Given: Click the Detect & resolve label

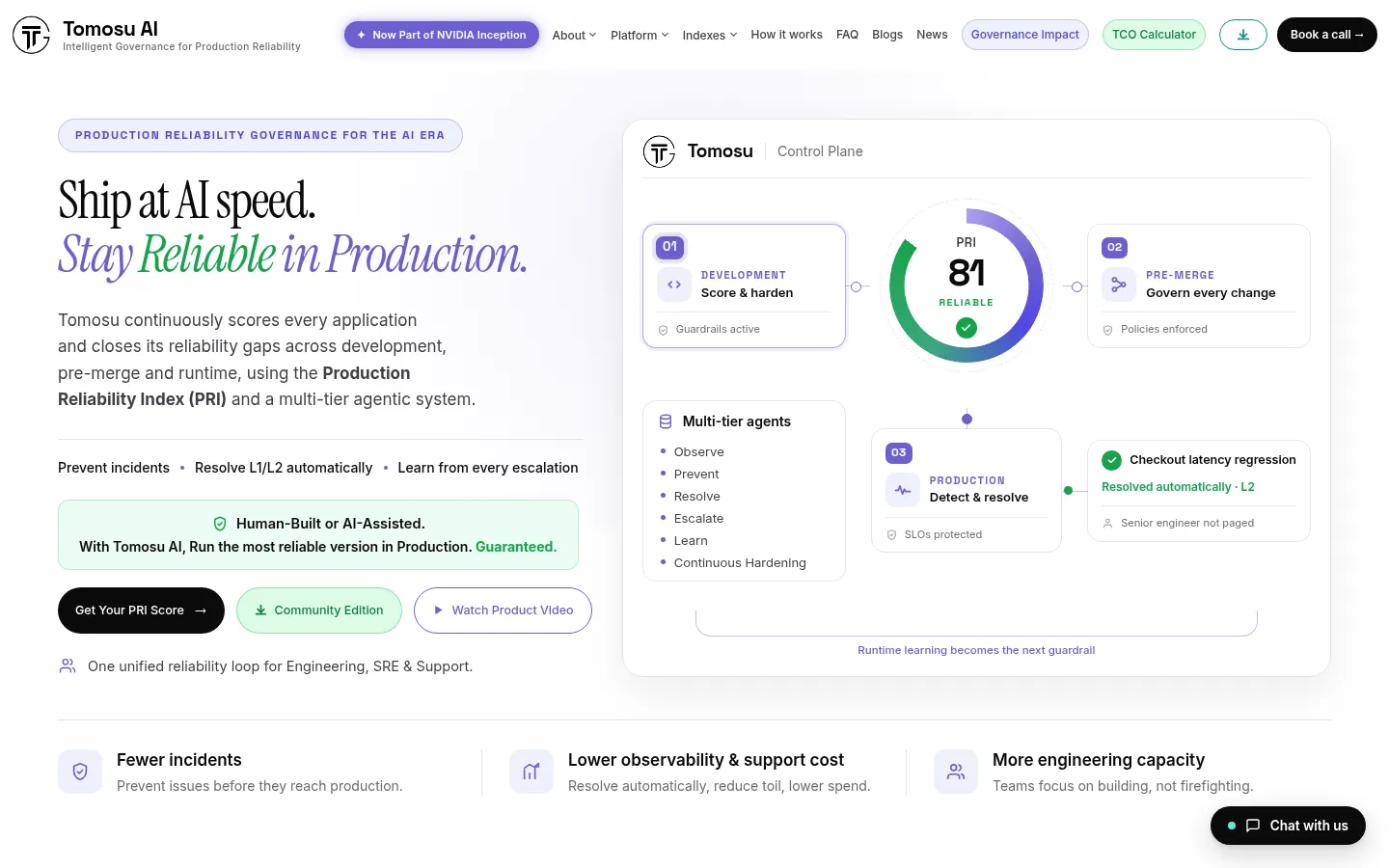Looking at the screenshot, I should click(979, 498).
